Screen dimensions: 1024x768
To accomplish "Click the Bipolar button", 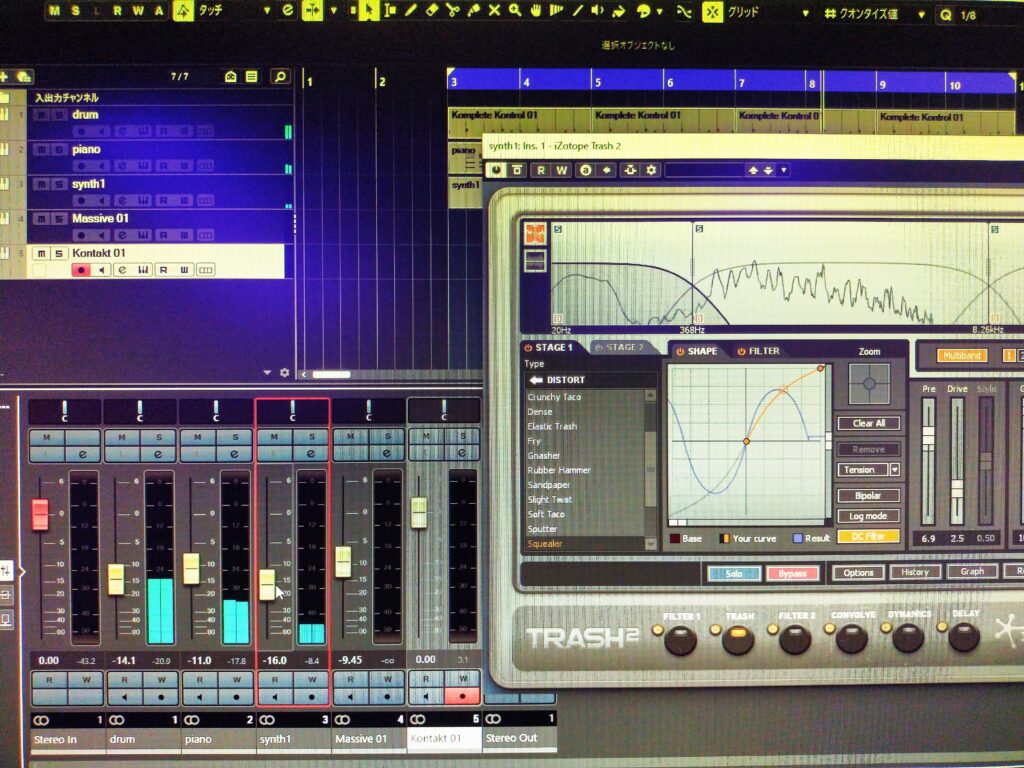I will (x=868, y=496).
